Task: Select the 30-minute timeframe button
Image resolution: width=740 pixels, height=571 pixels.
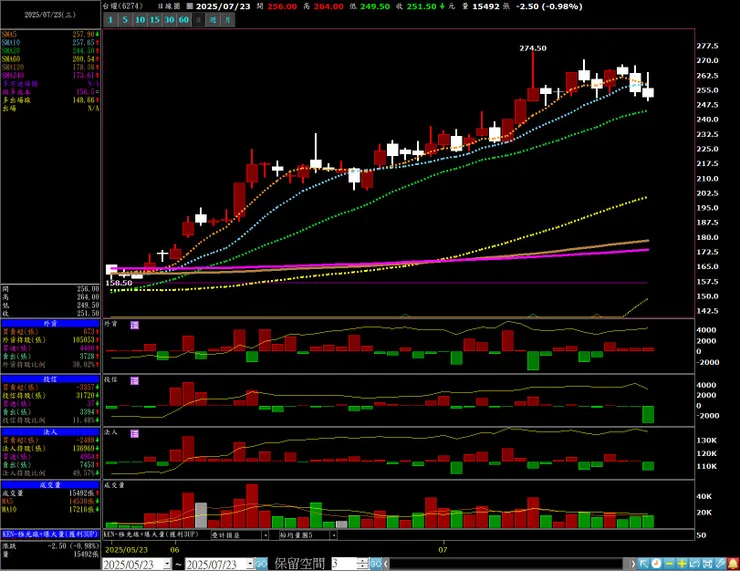Action: (x=169, y=20)
